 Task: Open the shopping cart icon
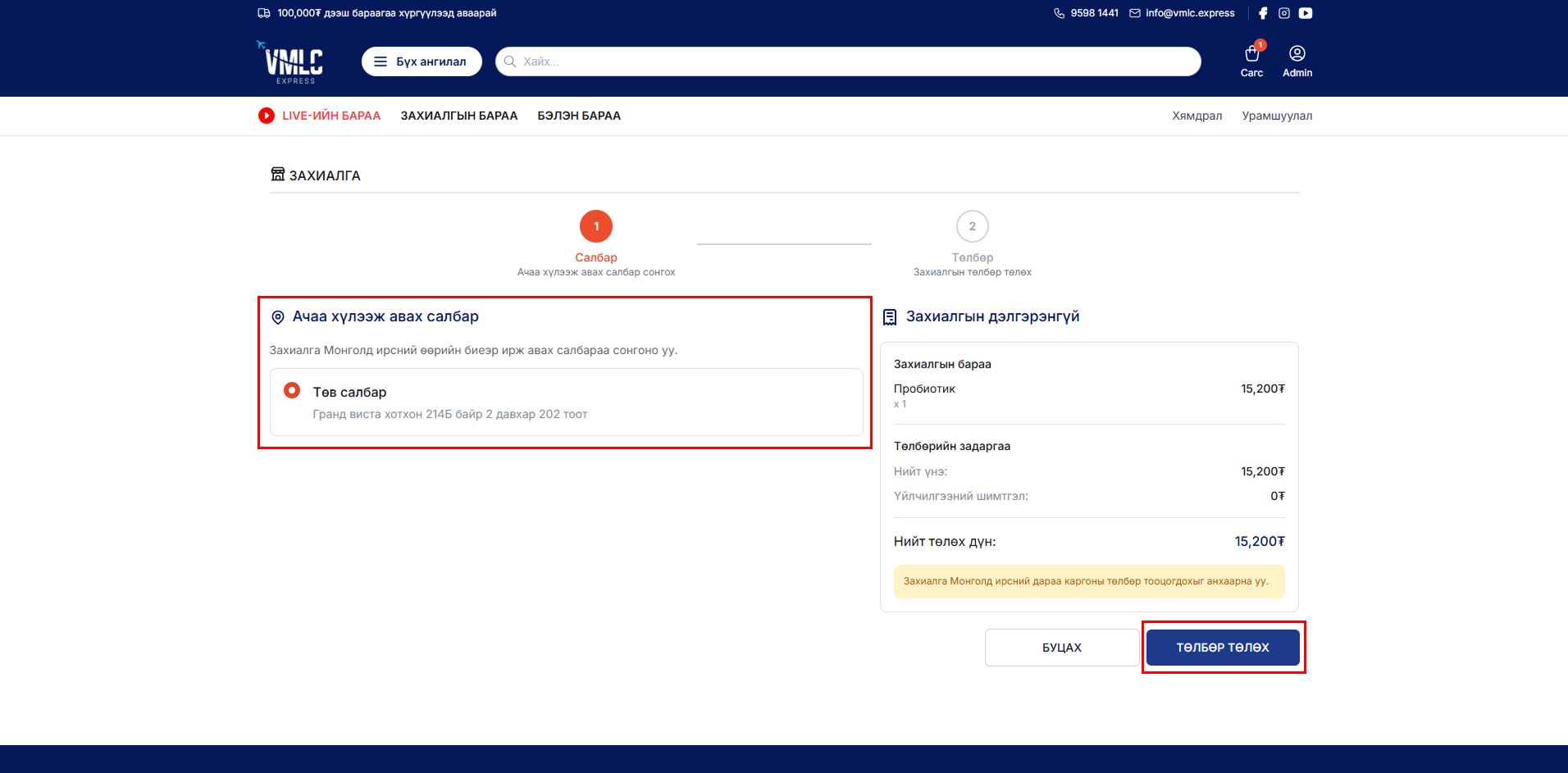point(1251,54)
